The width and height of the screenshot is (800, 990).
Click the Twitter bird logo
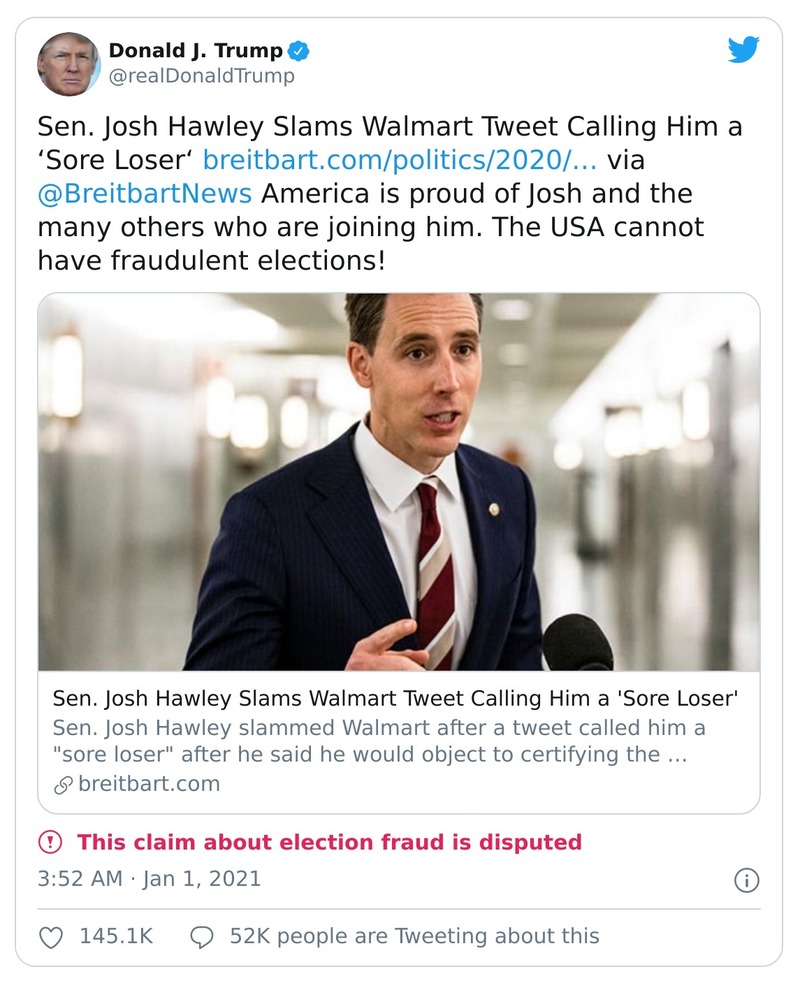(x=743, y=50)
